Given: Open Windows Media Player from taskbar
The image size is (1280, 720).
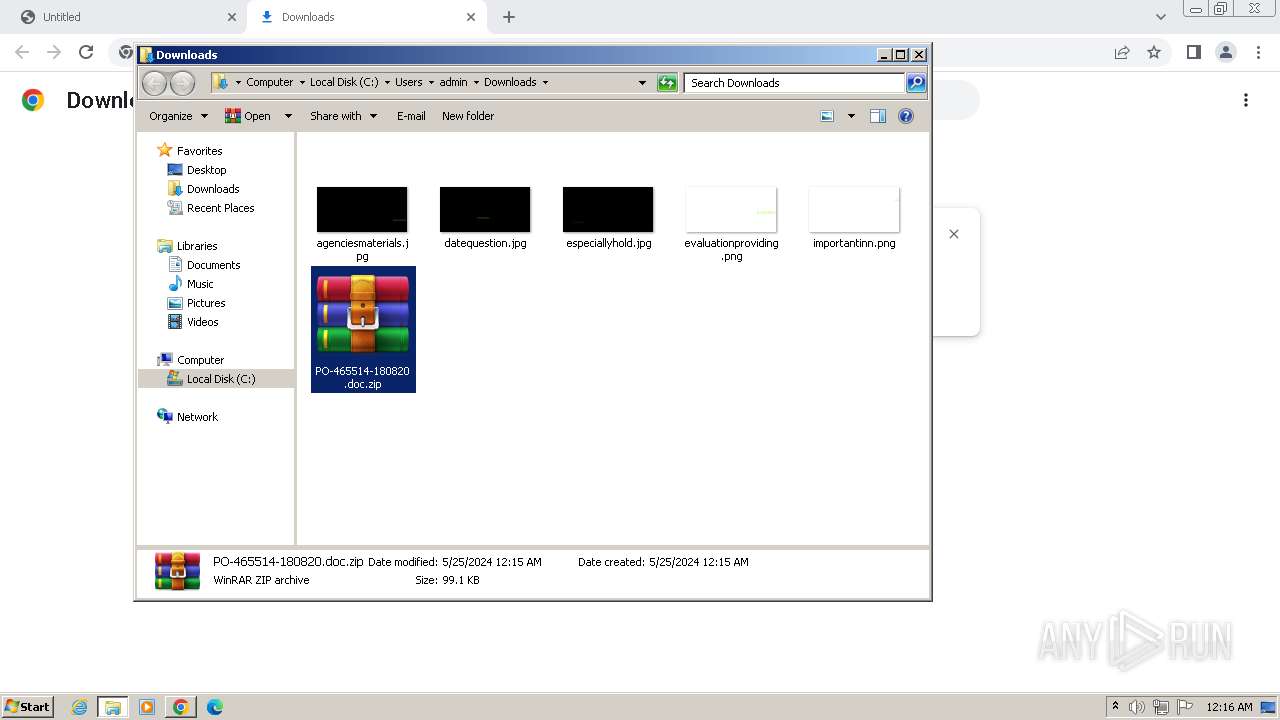Looking at the screenshot, I should 147,707.
